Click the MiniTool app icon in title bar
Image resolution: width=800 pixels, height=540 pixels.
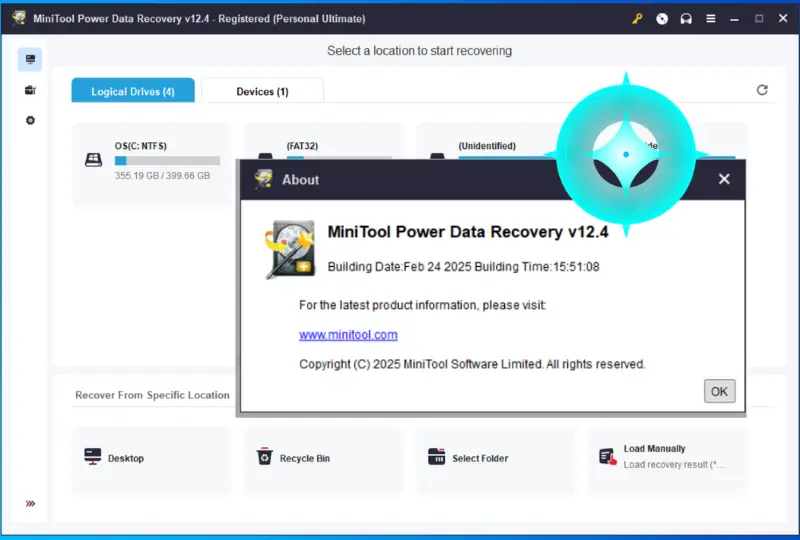[x=19, y=18]
